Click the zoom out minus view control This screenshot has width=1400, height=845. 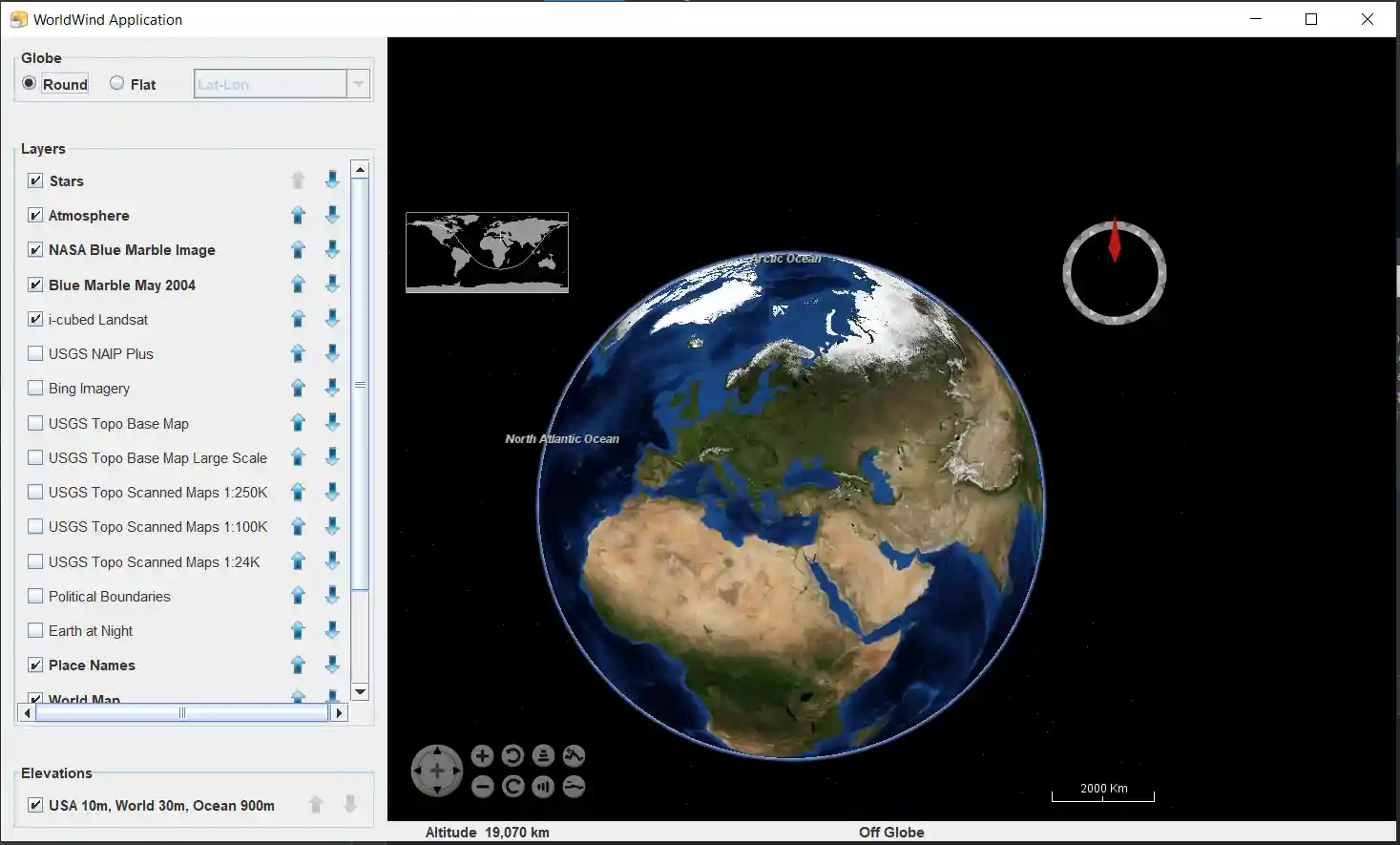coord(482,787)
